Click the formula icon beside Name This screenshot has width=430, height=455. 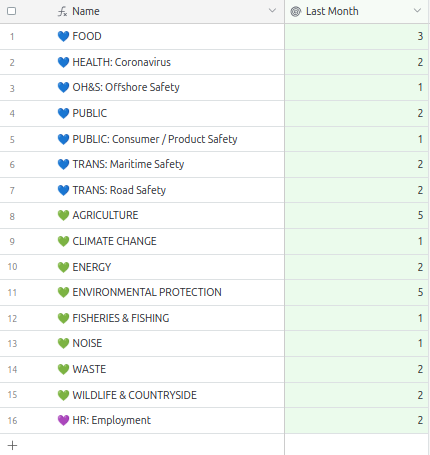tap(62, 11)
